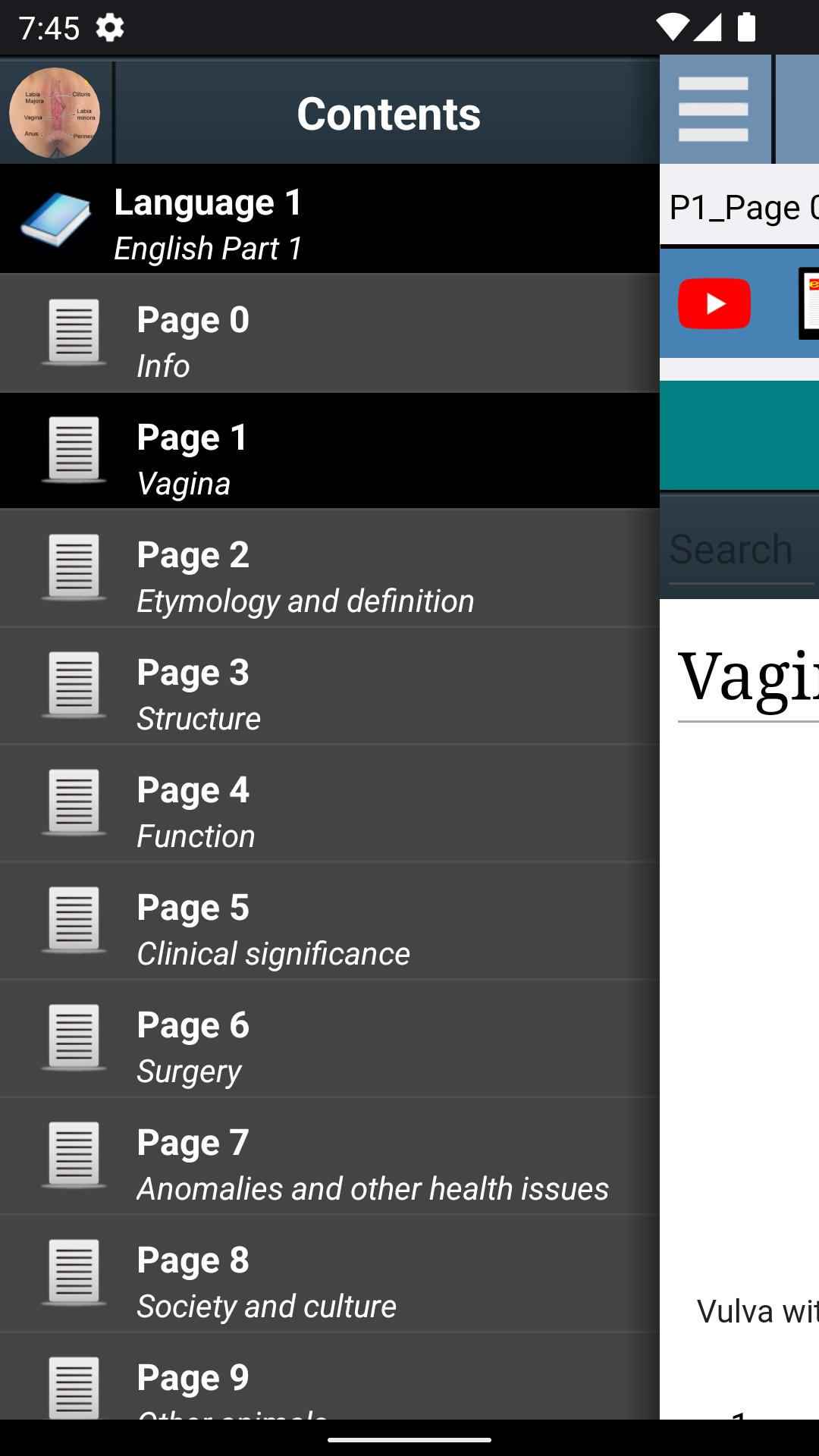The height and width of the screenshot is (1456, 819).
Task: Tap the Page 7 document icon
Action: click(74, 1155)
